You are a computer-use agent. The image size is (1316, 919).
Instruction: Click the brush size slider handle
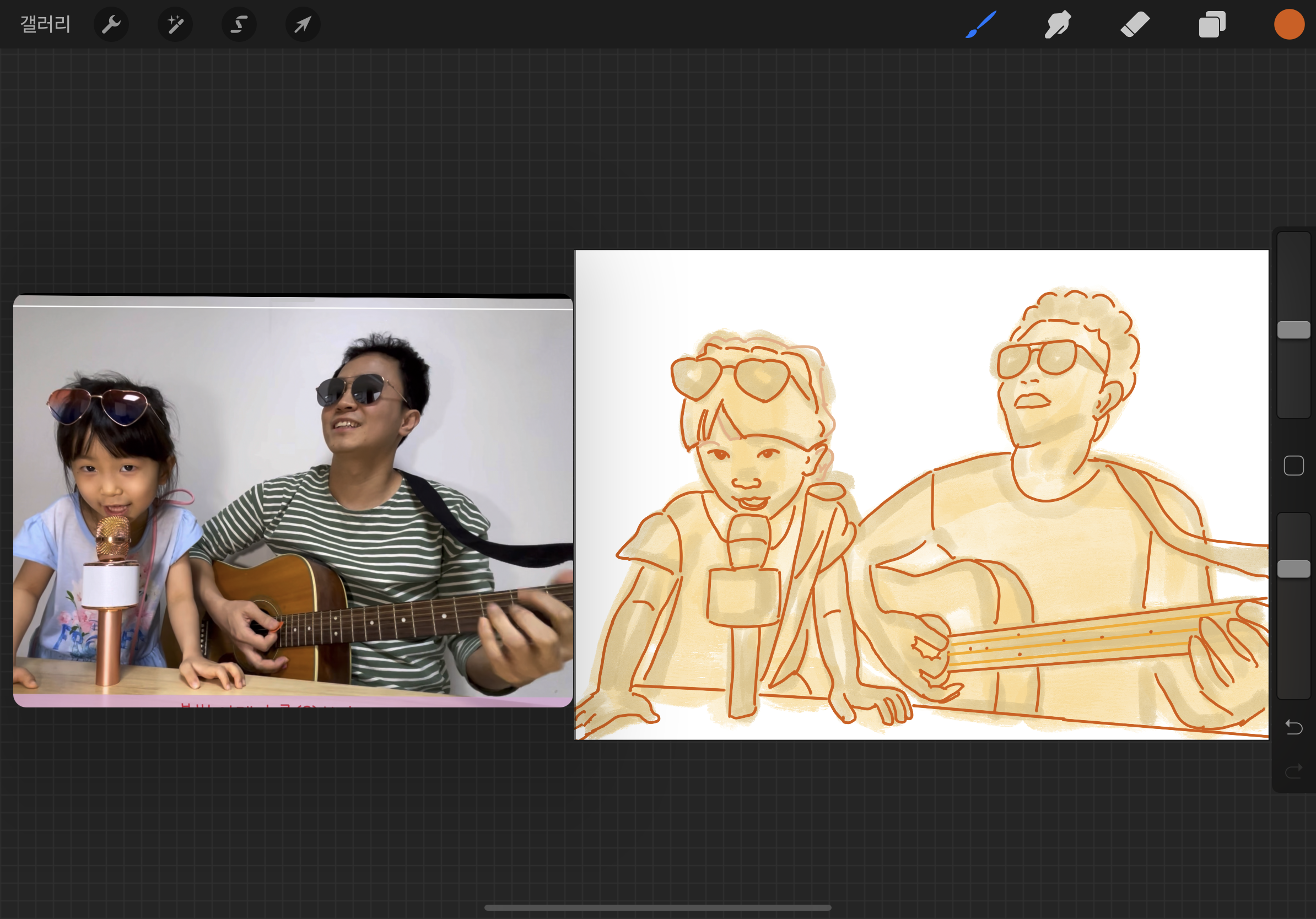(1293, 329)
